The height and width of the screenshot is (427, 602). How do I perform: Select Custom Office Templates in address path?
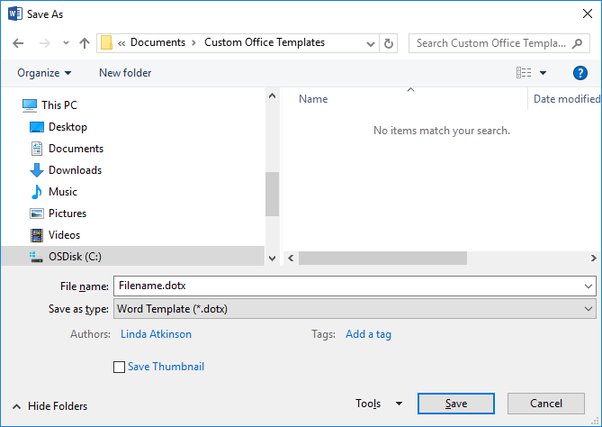[x=265, y=42]
